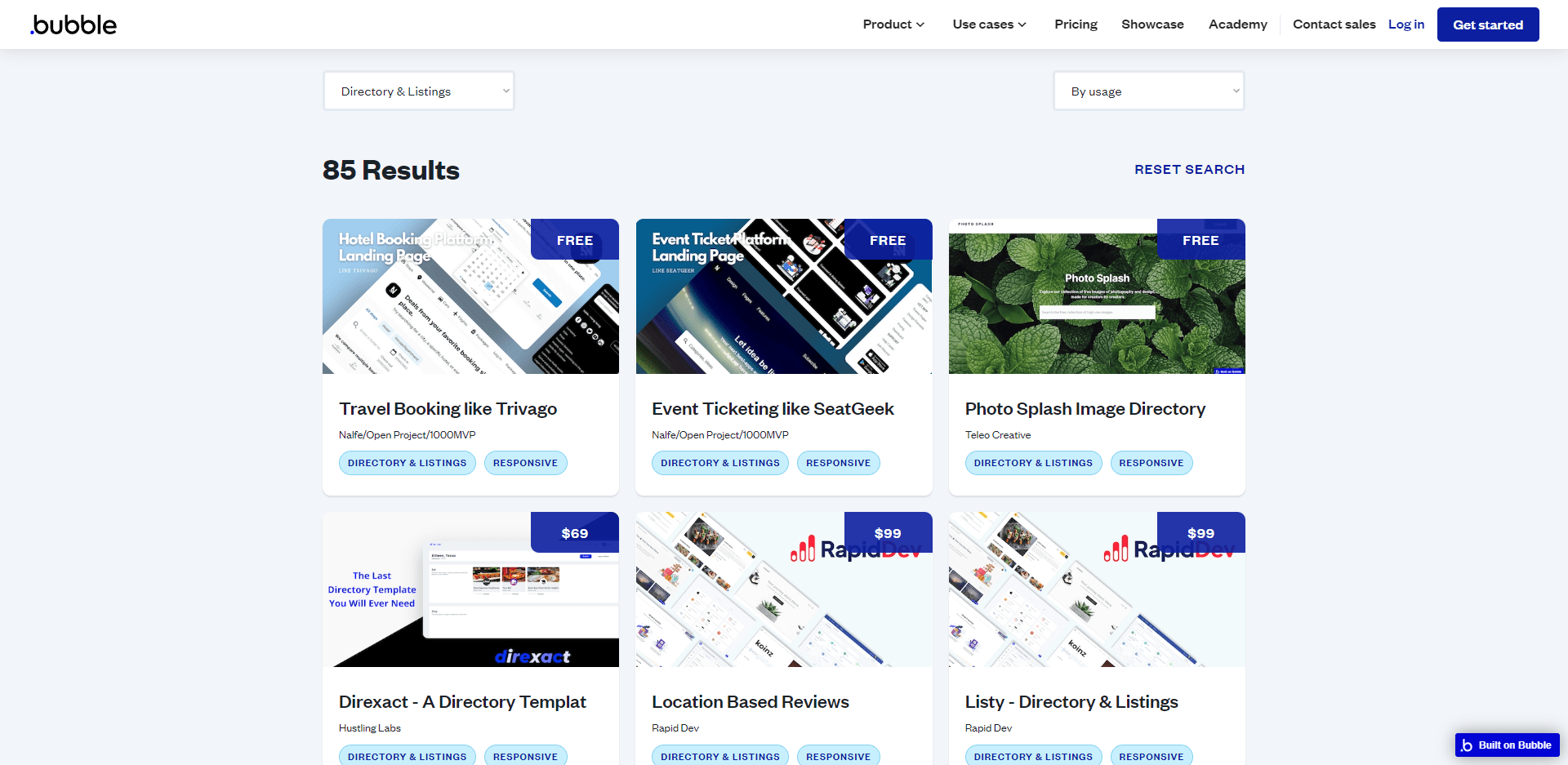
Task: Click the Listy - Directory & Listings title
Action: [x=1071, y=702]
